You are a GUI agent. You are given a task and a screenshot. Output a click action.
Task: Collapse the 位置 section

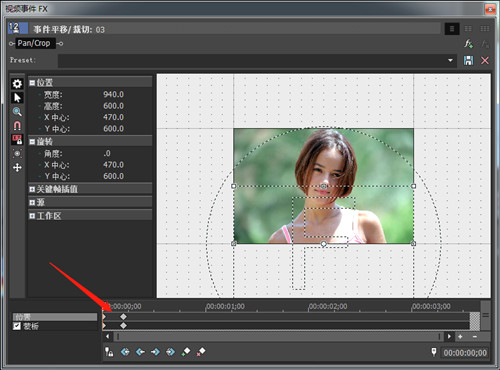[x=32, y=83]
